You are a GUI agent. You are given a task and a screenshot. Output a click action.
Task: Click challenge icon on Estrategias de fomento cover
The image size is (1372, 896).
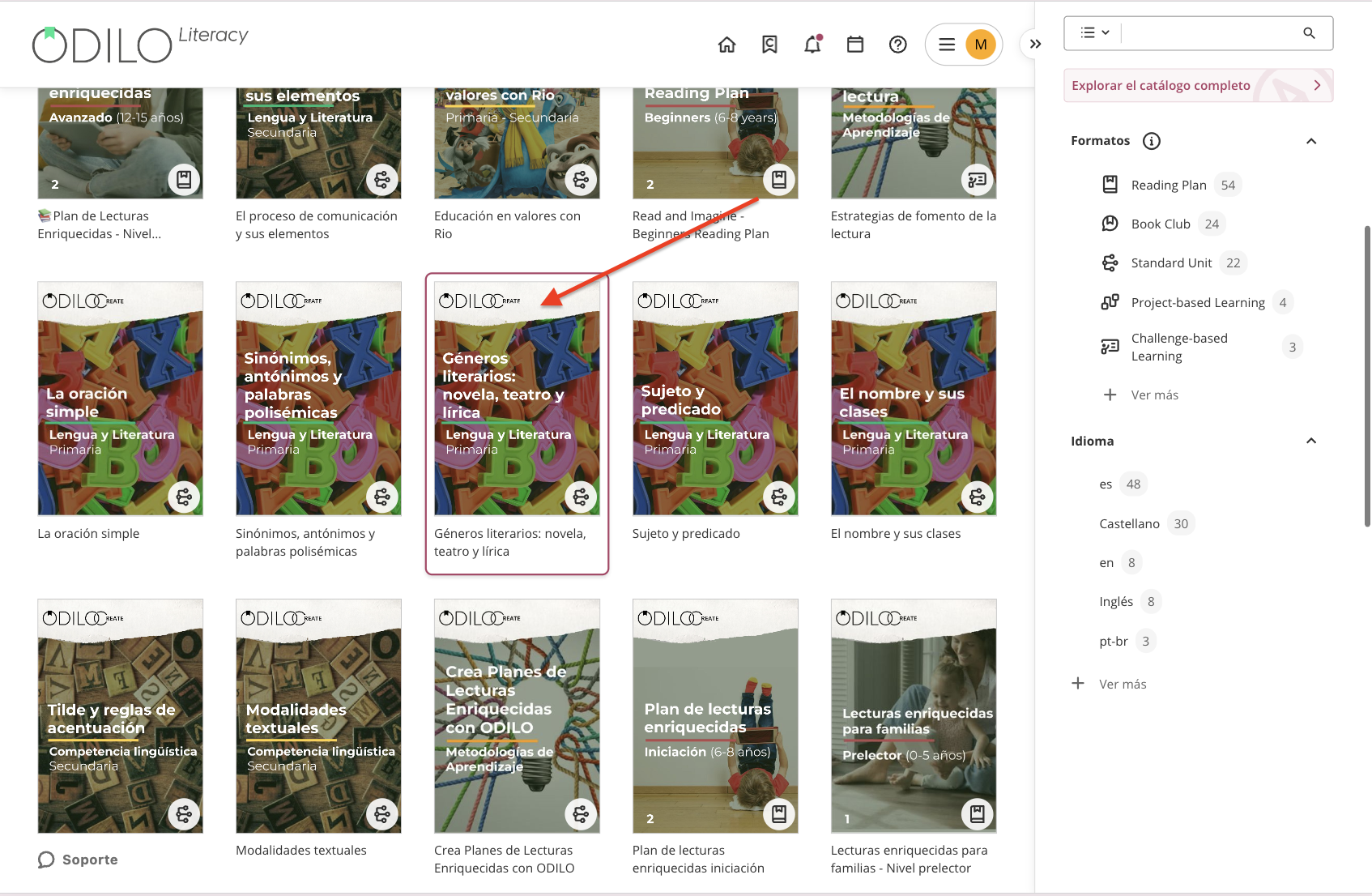978,180
